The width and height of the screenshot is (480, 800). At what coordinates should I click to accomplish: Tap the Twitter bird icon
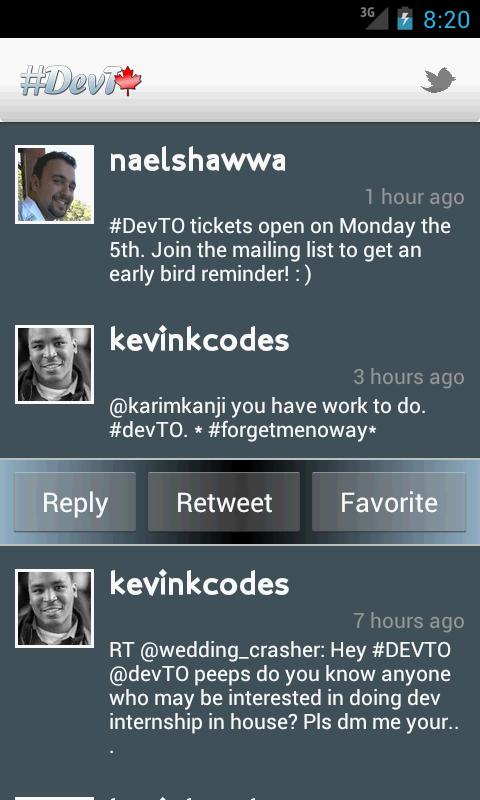pos(438,81)
